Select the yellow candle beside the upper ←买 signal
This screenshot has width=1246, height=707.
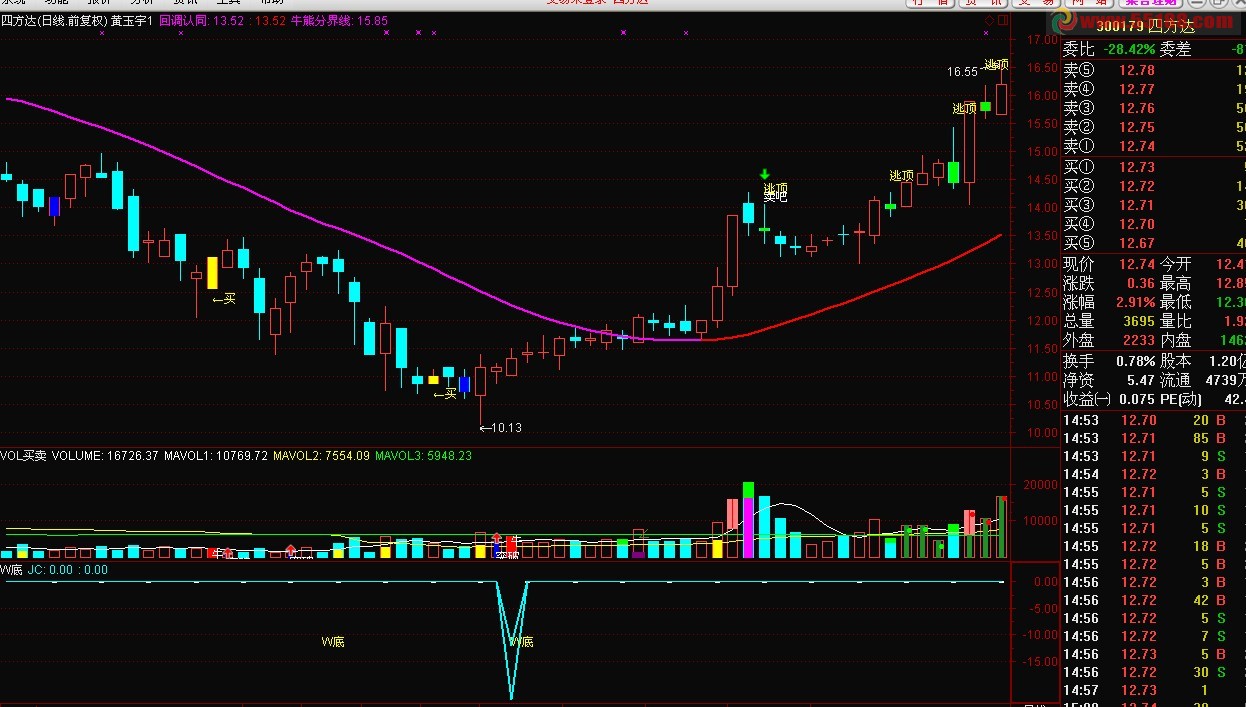pyautogui.click(x=212, y=273)
